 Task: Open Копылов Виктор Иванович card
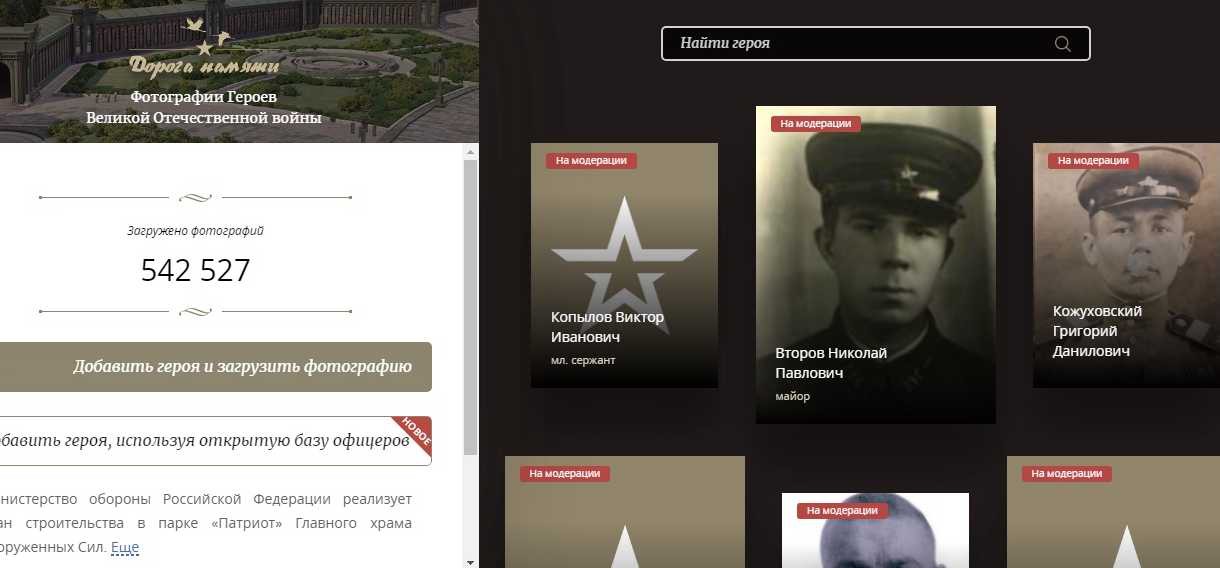[x=624, y=265]
